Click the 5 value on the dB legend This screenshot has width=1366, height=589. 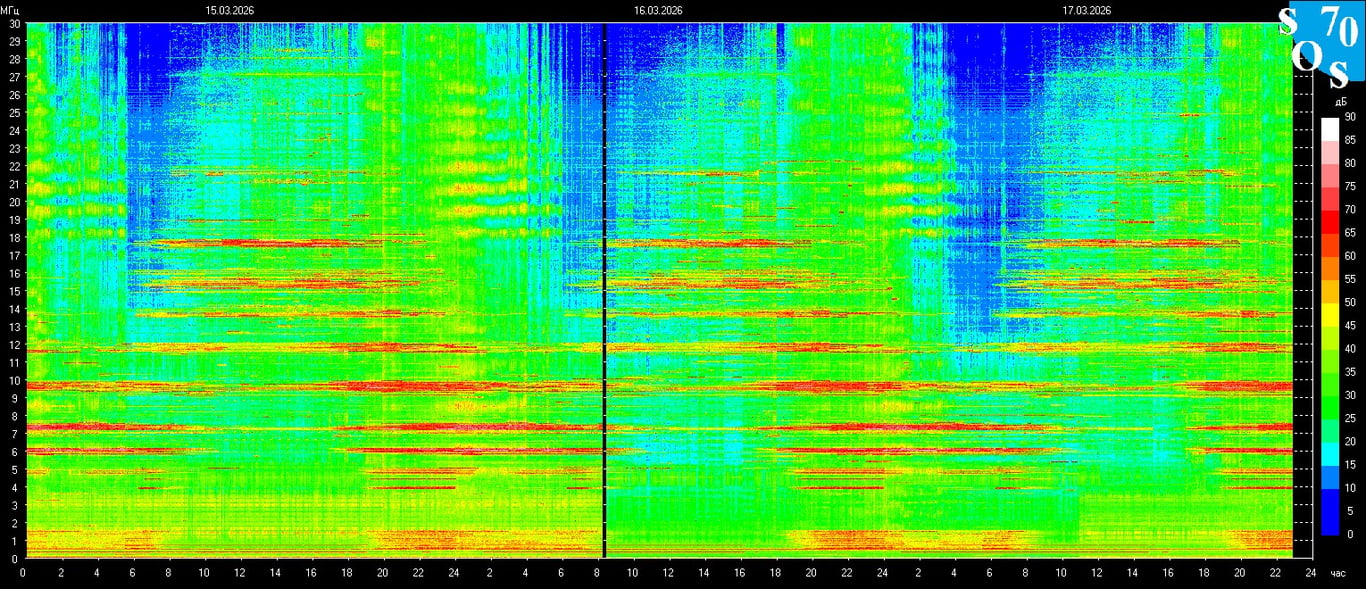[1349, 511]
